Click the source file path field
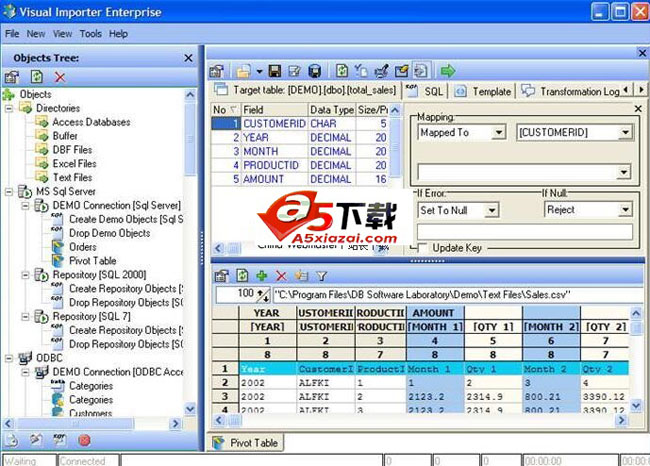650x466 pixels. point(458,295)
